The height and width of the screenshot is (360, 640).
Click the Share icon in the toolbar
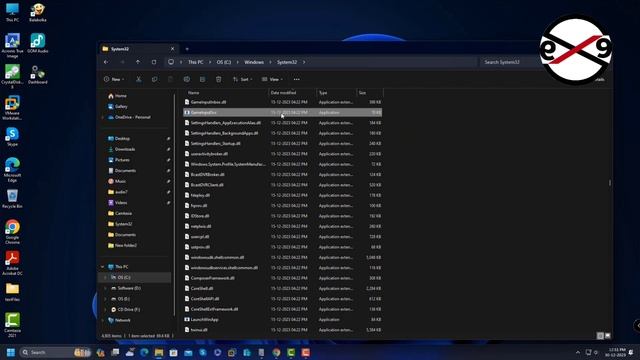coord(202,79)
